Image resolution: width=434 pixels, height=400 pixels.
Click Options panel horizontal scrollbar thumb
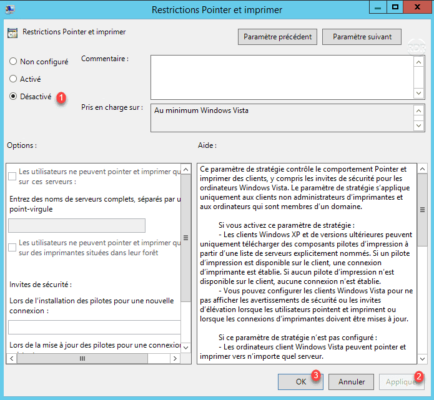coord(82,359)
